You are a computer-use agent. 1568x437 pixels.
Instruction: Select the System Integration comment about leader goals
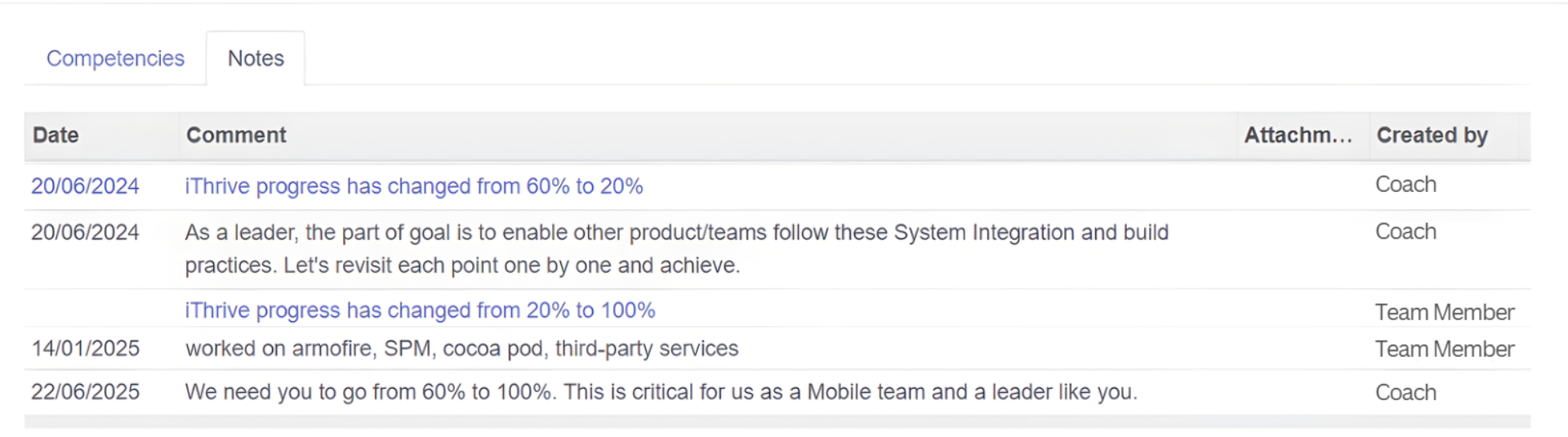pos(676,249)
